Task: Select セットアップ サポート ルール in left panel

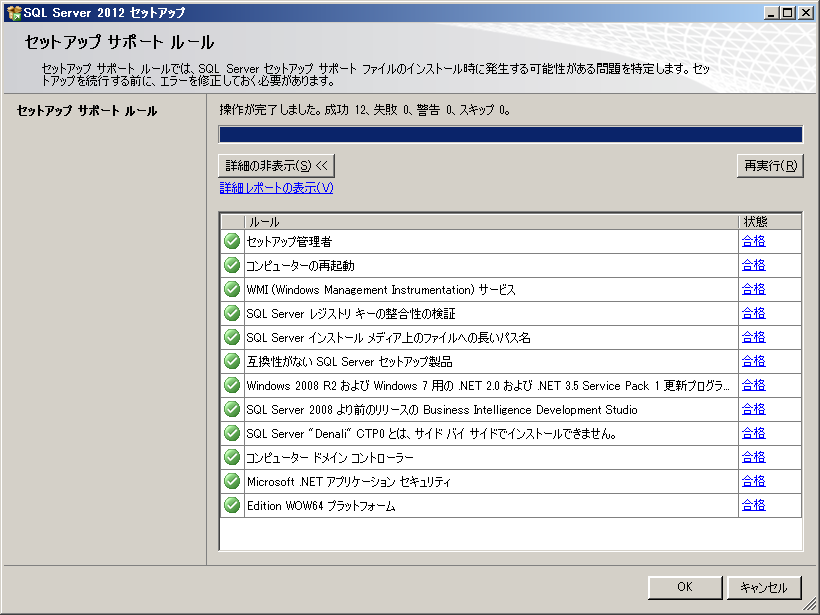Action: click(x=87, y=111)
